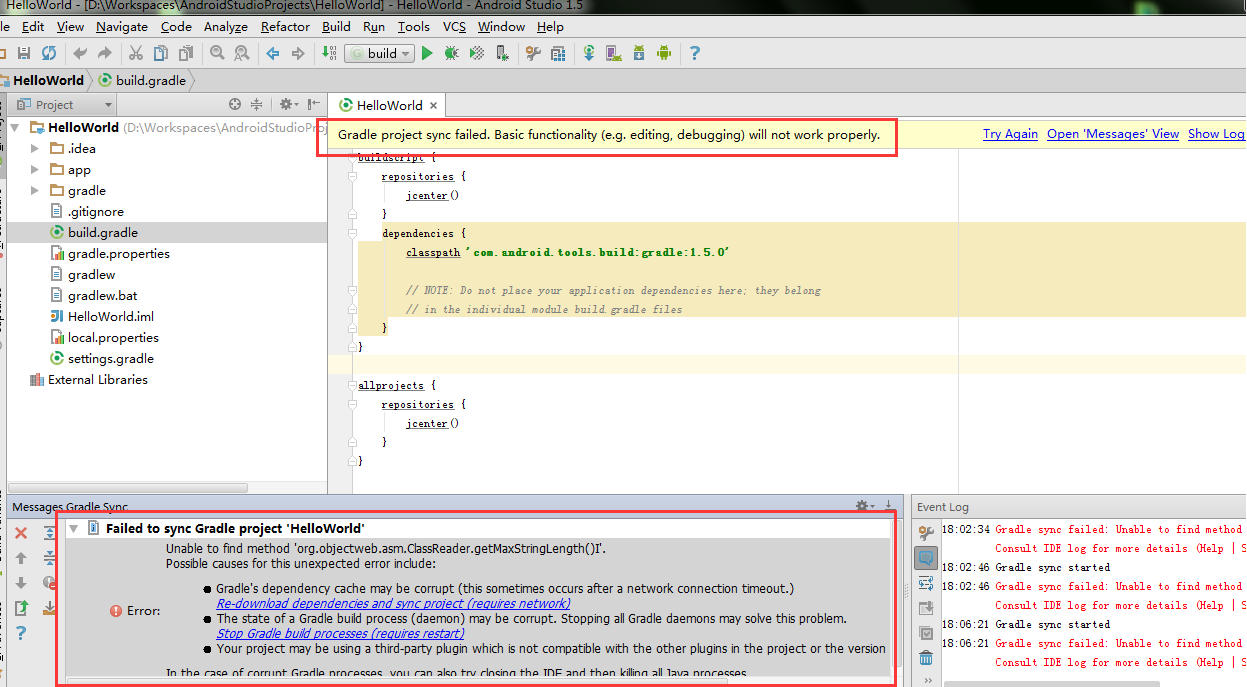Select the settings.gradle file
Screen dimensions: 1247x687
tap(102, 359)
